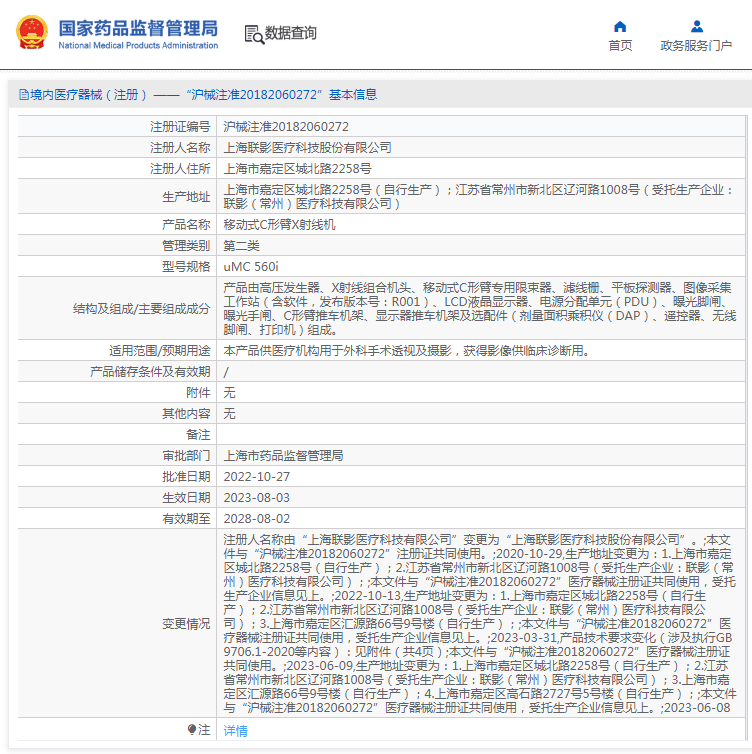752x754 pixels.
Task: Click the 适用范围/预期用途 label
Action: coord(160,351)
